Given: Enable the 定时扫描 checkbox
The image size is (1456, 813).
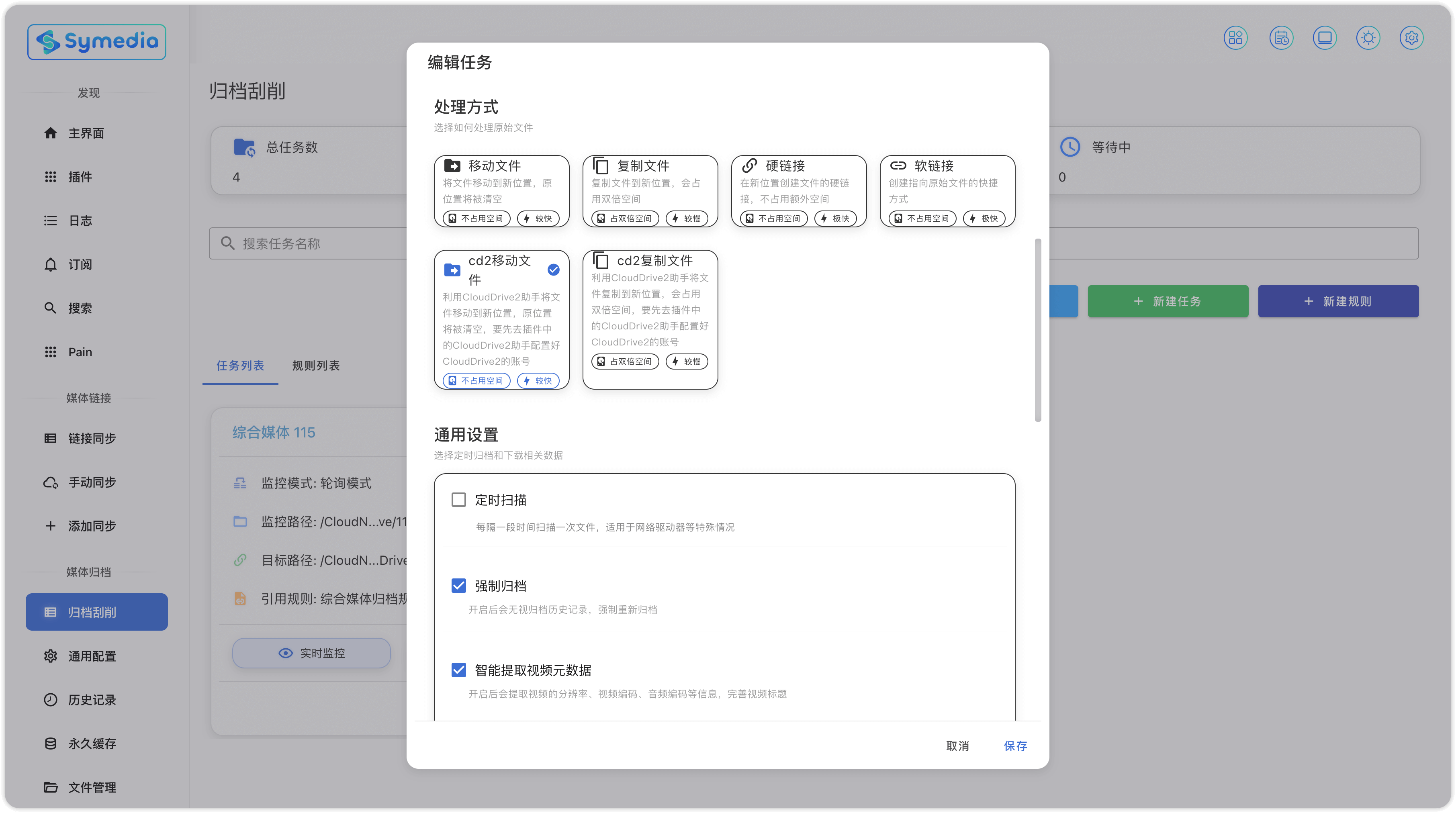Looking at the screenshot, I should (x=458, y=500).
